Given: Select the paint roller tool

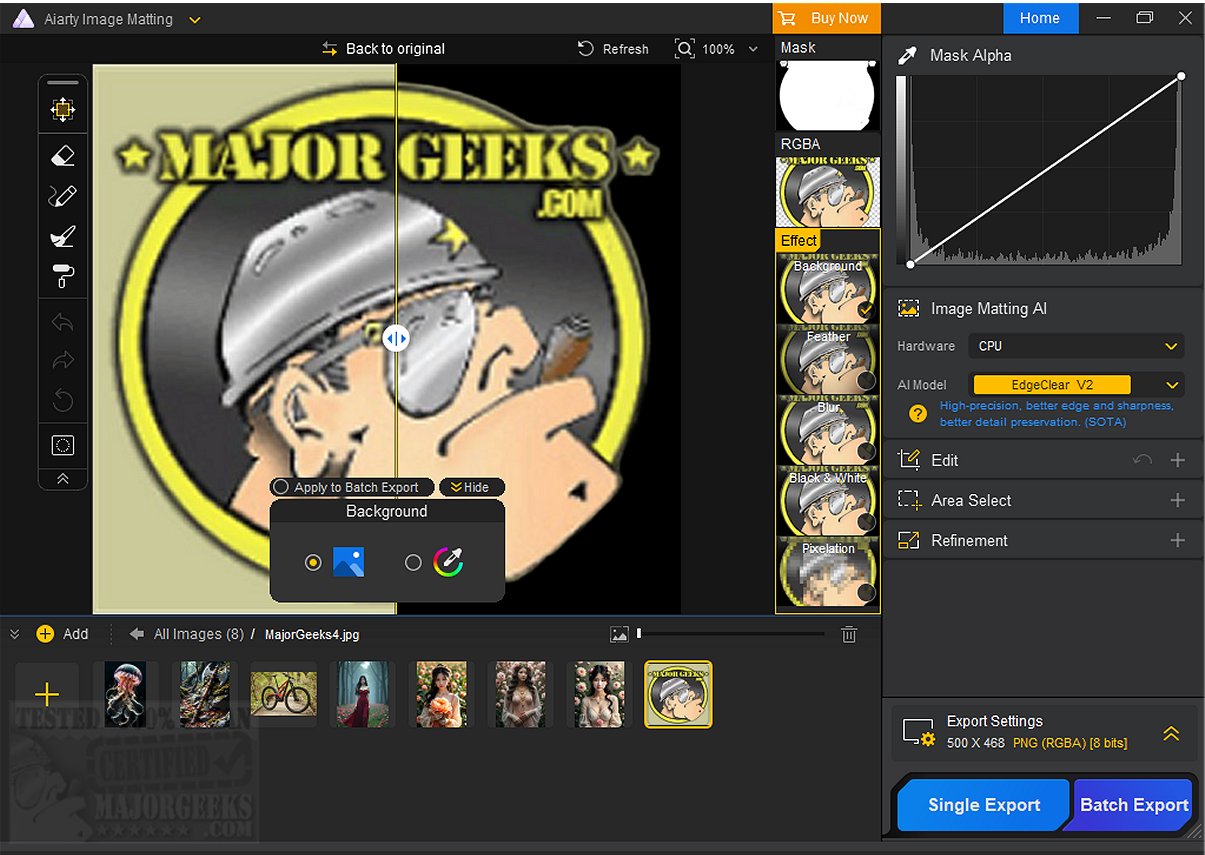Looking at the screenshot, I should click(63, 276).
